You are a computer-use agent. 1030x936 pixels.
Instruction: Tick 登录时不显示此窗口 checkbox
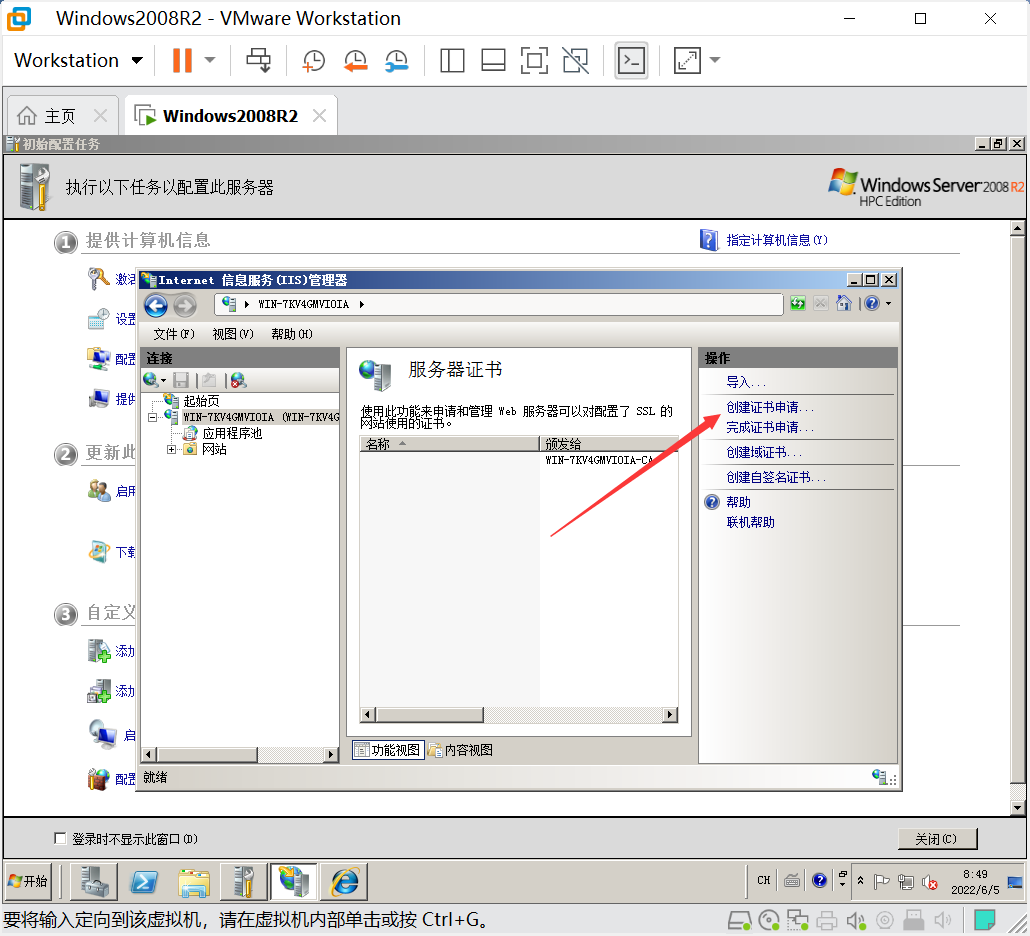point(60,839)
